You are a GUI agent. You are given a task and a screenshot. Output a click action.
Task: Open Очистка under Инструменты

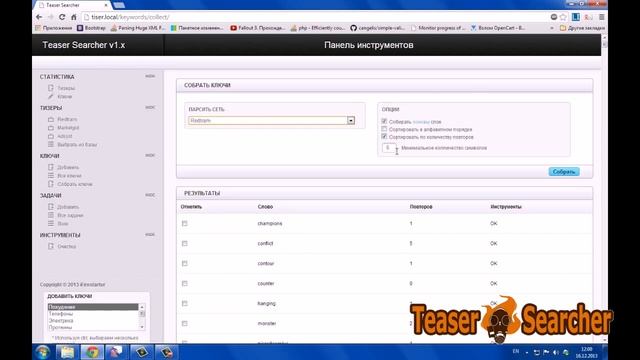(67, 247)
